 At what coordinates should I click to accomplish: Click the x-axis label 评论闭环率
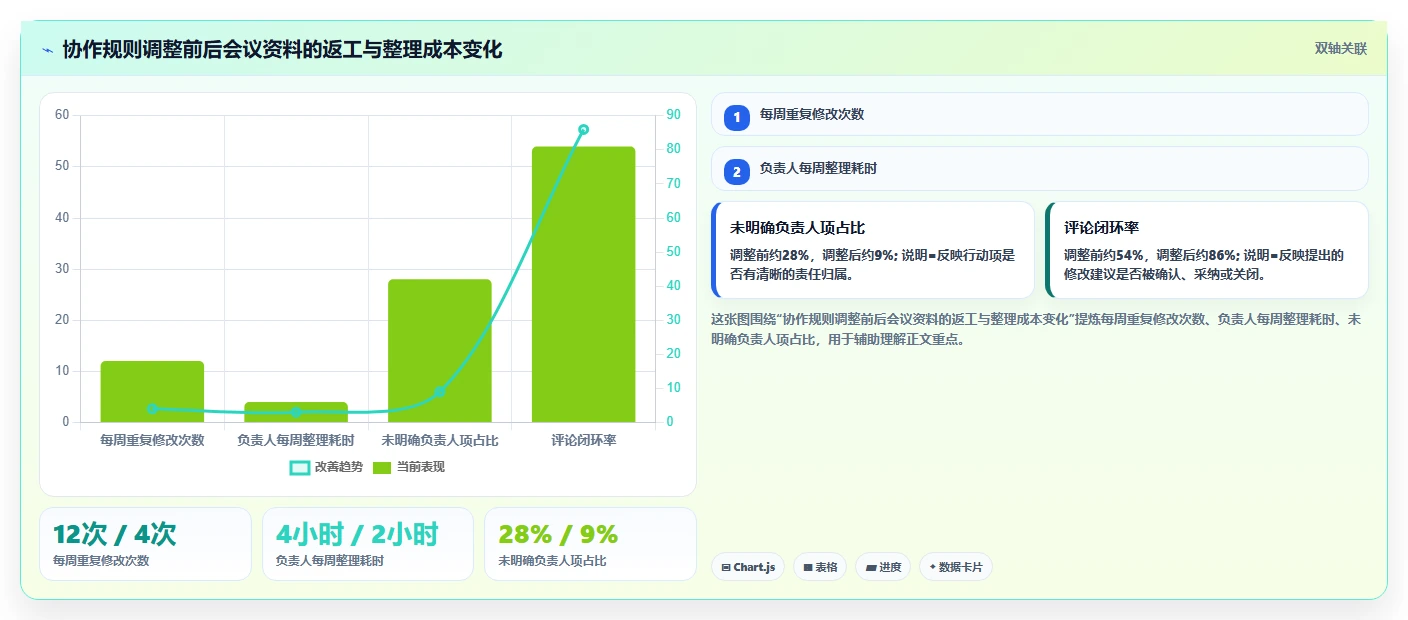pos(583,440)
